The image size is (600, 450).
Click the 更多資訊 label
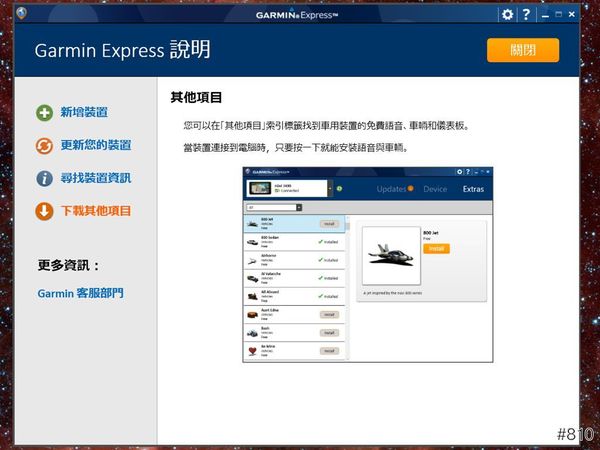coord(68,265)
